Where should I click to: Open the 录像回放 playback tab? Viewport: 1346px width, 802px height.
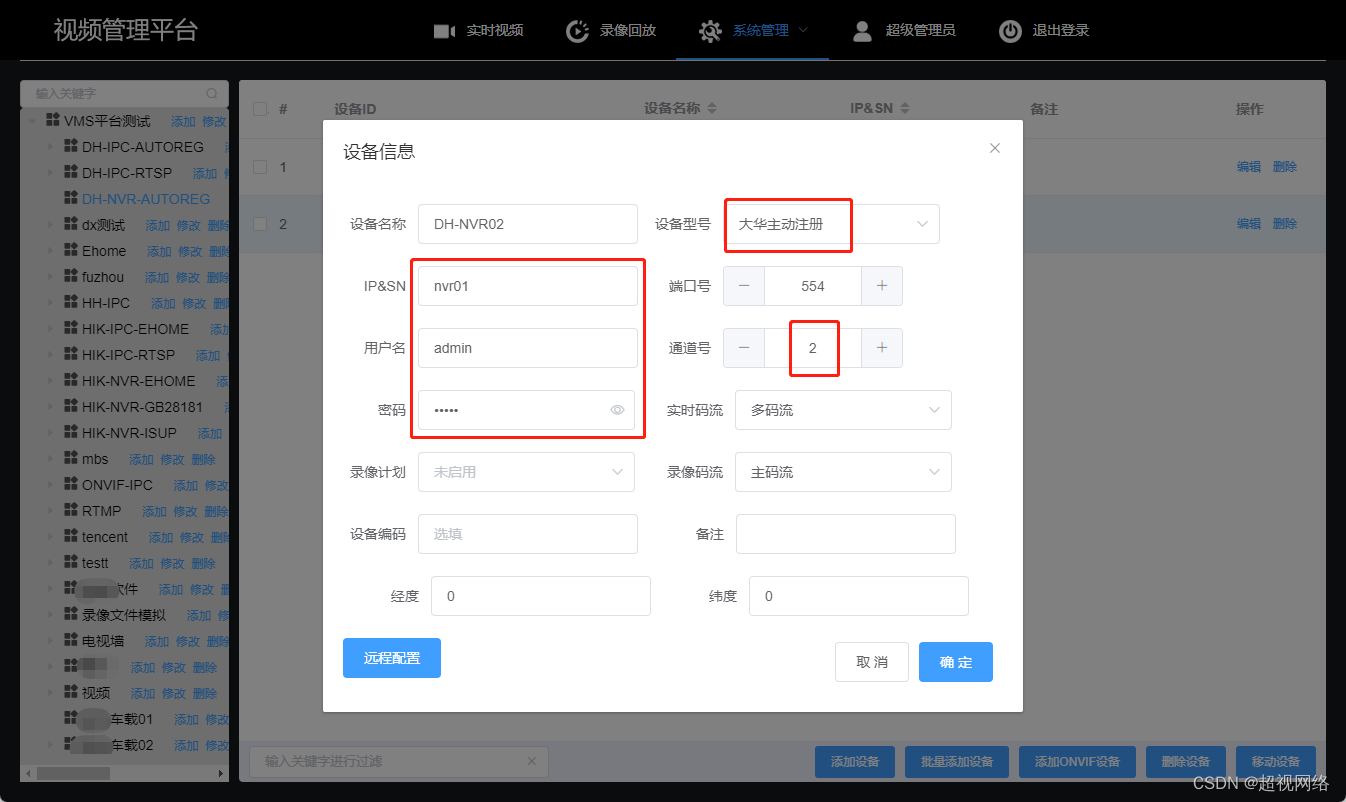[x=628, y=30]
